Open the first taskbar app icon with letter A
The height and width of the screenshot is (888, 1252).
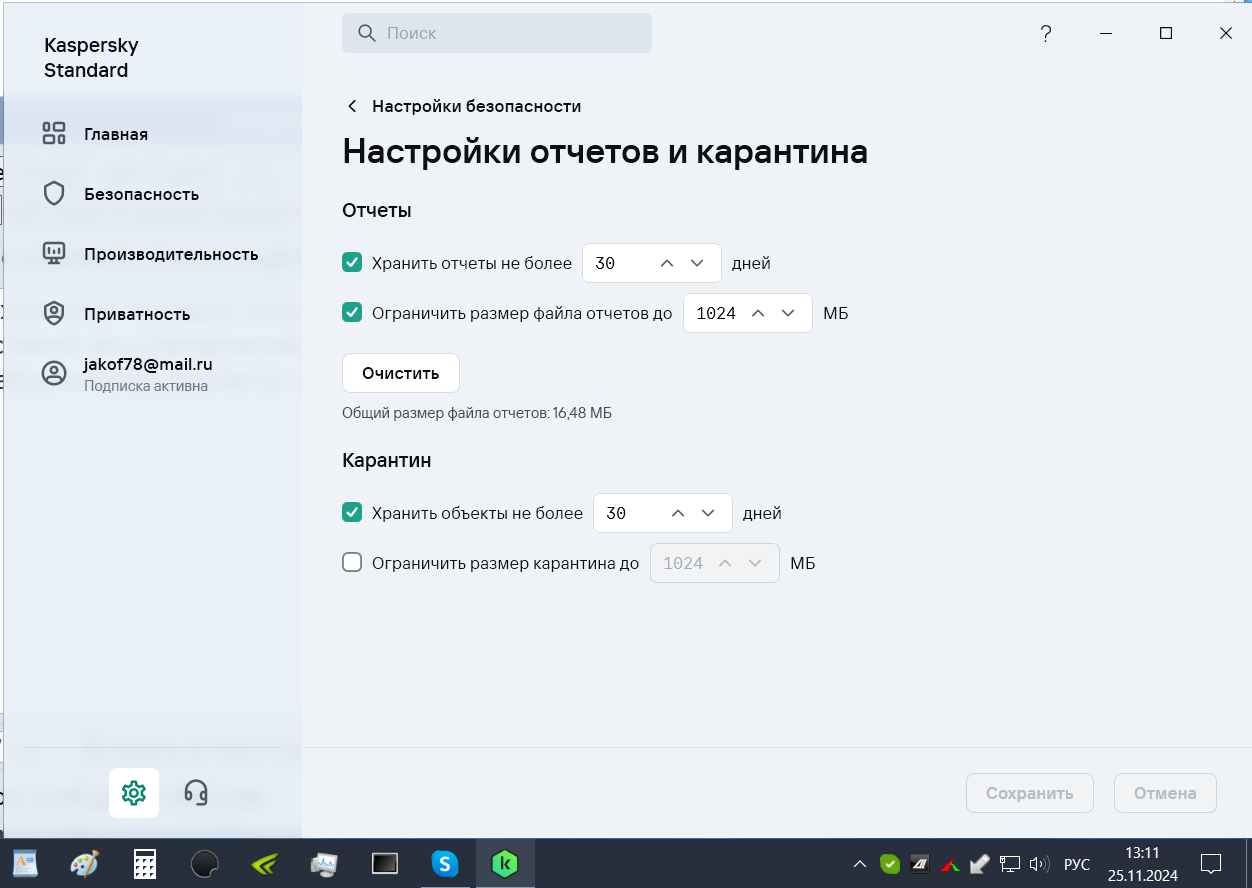coord(25,864)
